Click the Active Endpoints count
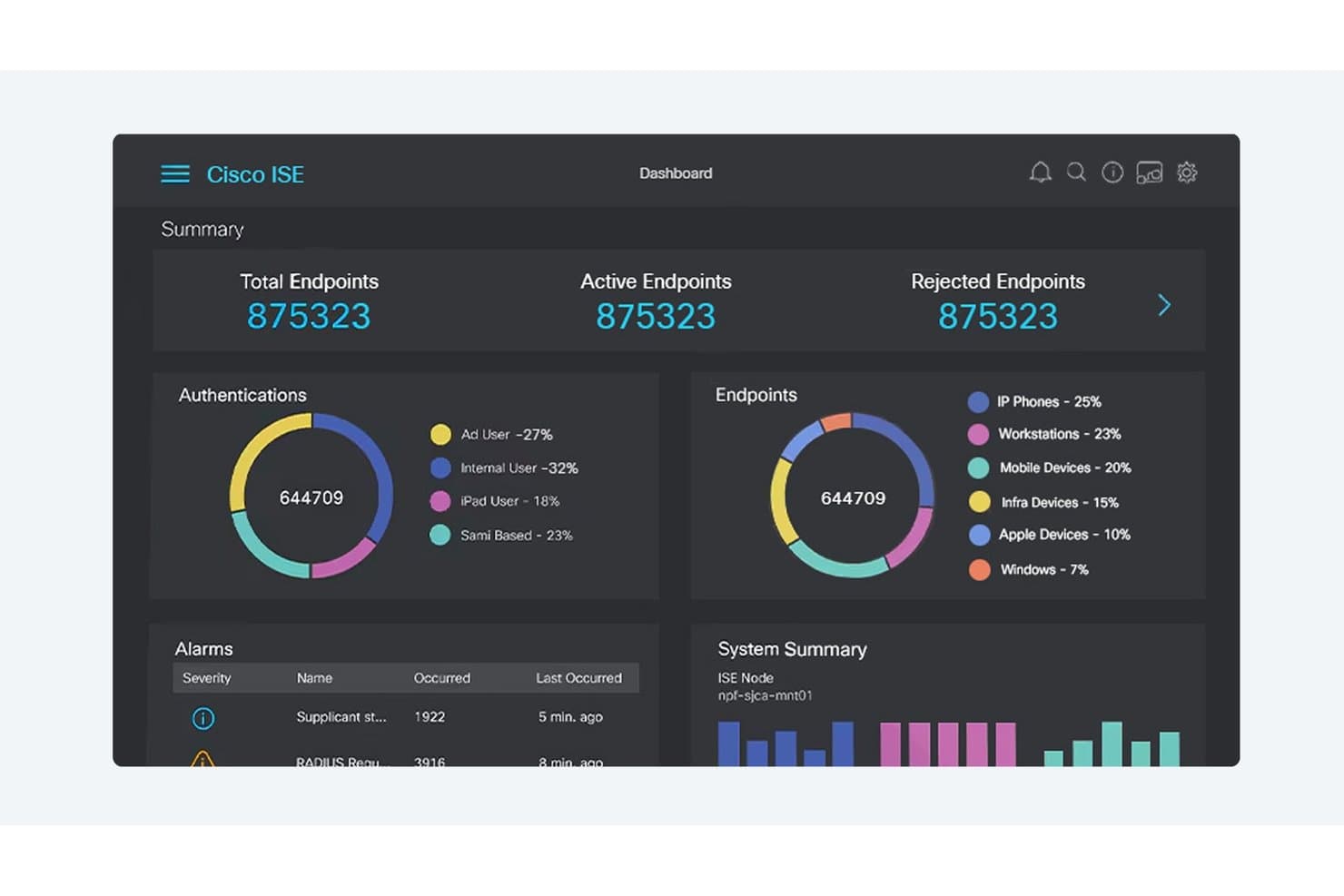This screenshot has height=896, width=1344. pyautogui.click(x=656, y=316)
